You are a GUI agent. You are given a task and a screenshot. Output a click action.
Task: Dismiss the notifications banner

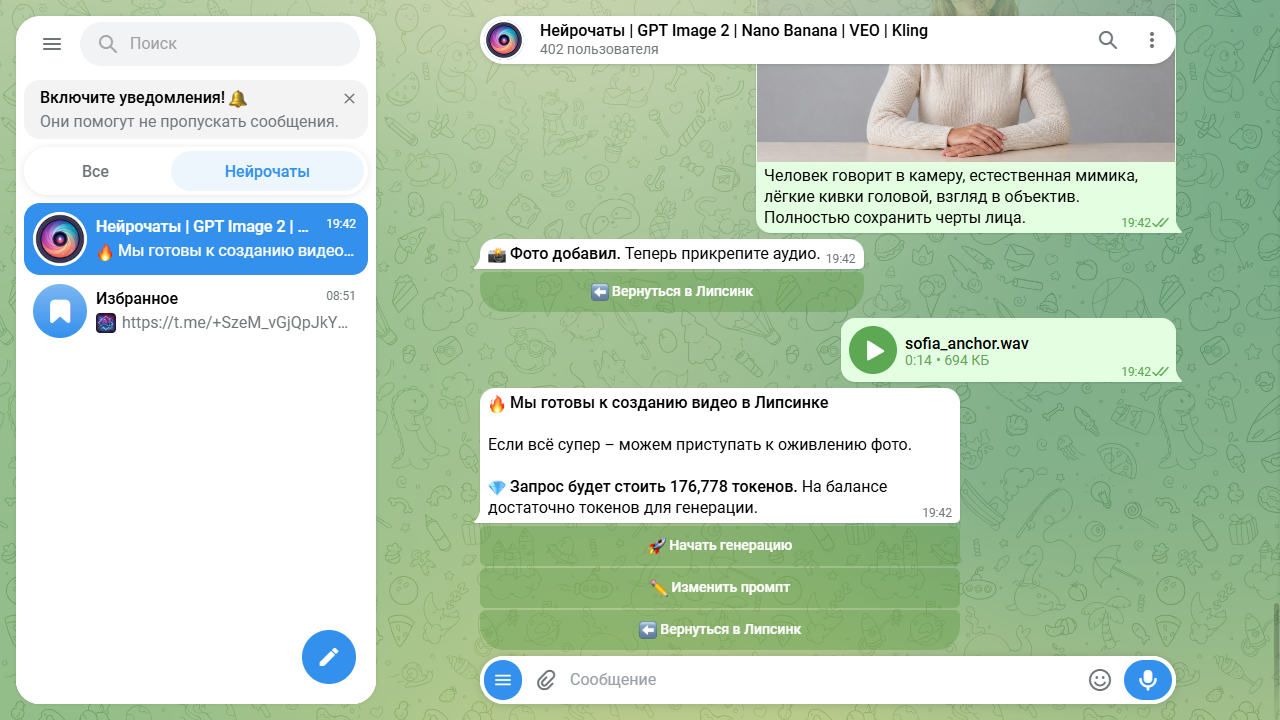[349, 98]
